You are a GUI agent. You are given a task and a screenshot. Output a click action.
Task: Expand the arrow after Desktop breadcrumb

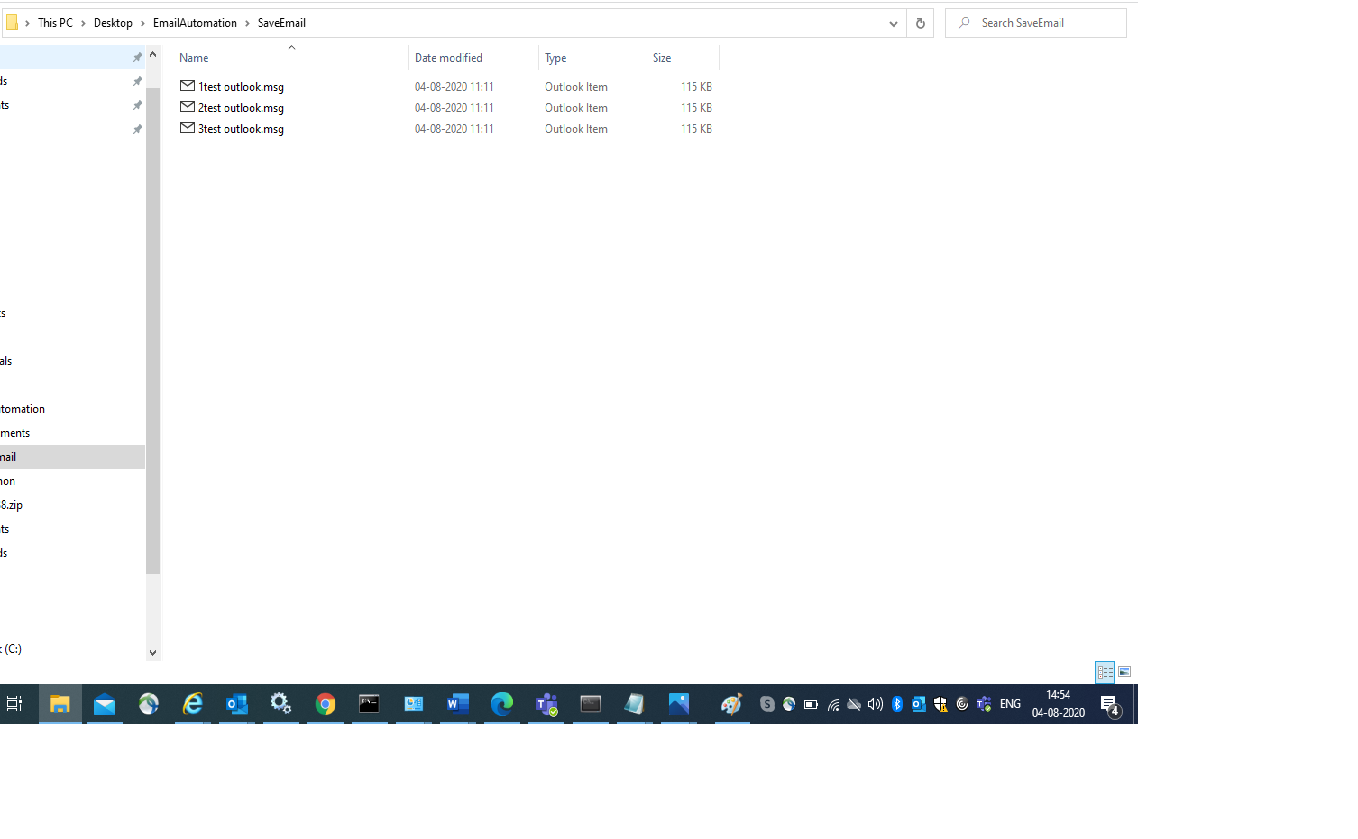pos(143,23)
